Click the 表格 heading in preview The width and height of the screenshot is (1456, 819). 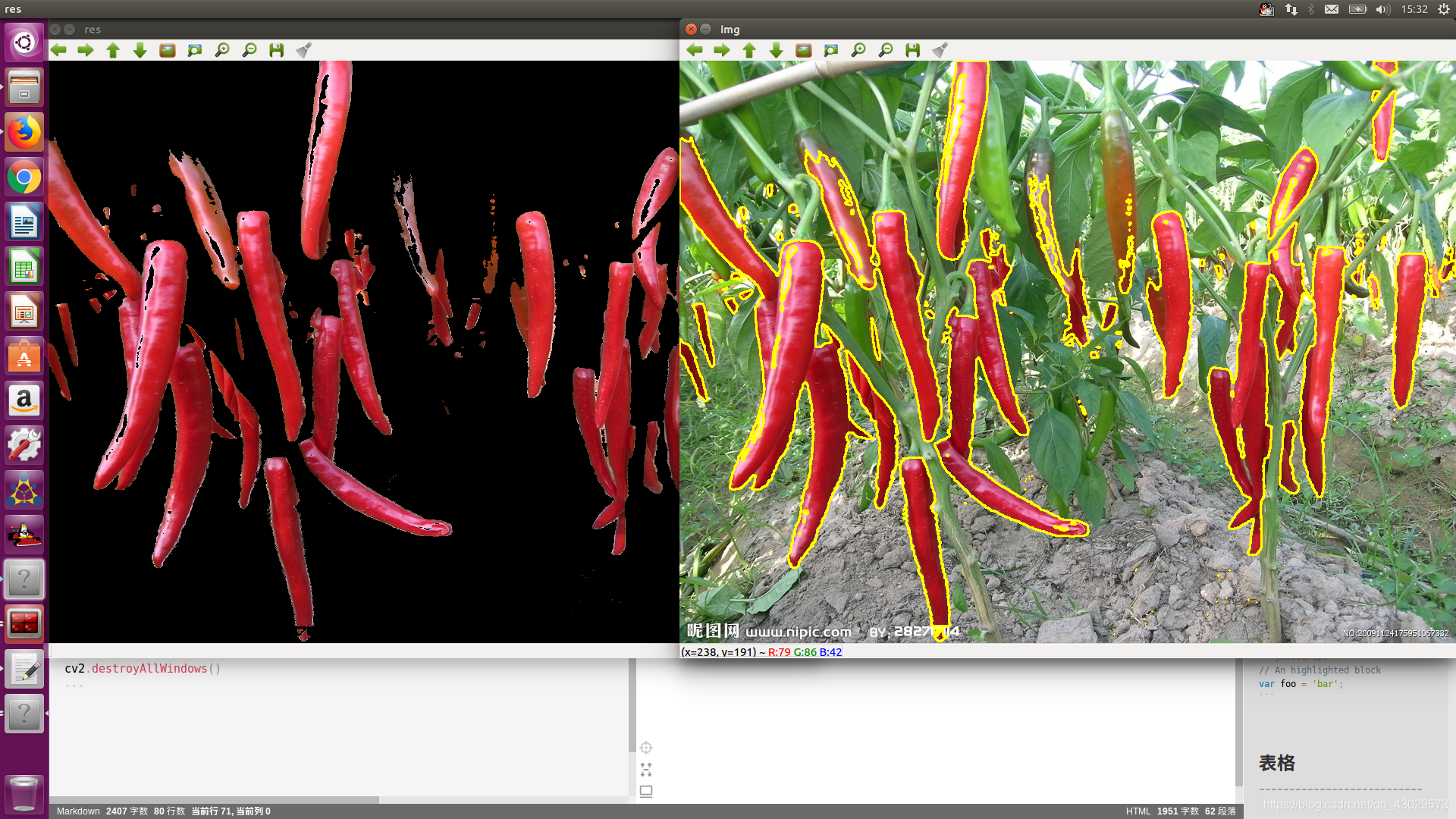point(1277,763)
